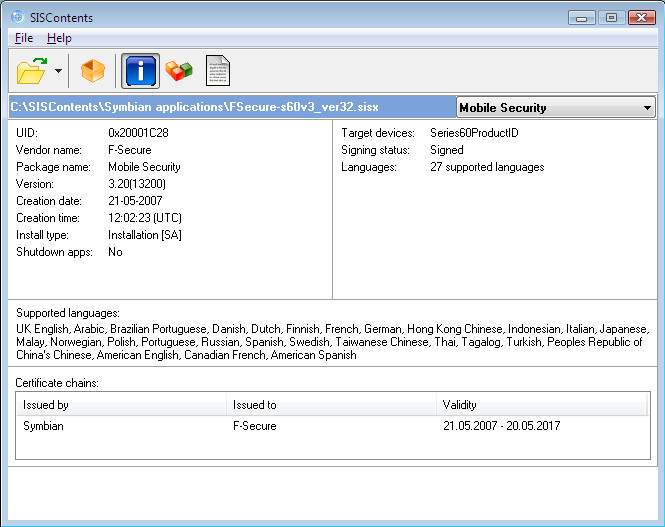Minimize the SISContents window

[x=581, y=18]
